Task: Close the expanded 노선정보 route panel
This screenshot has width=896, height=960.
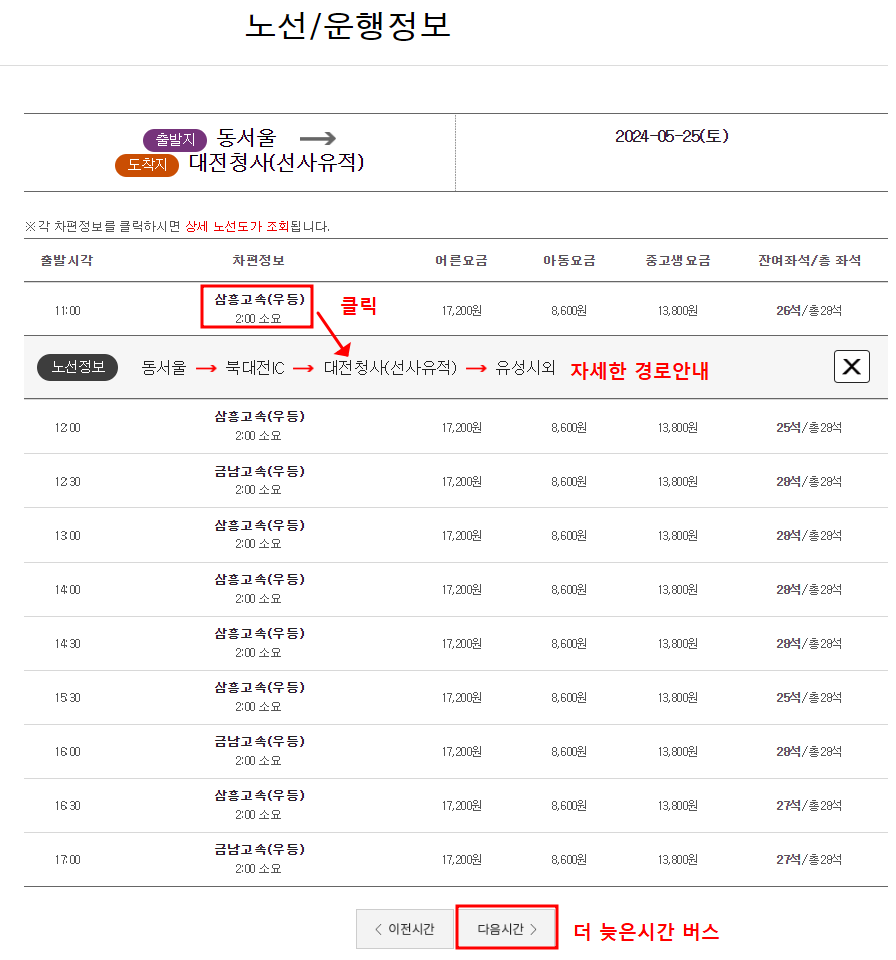Action: tap(851, 366)
